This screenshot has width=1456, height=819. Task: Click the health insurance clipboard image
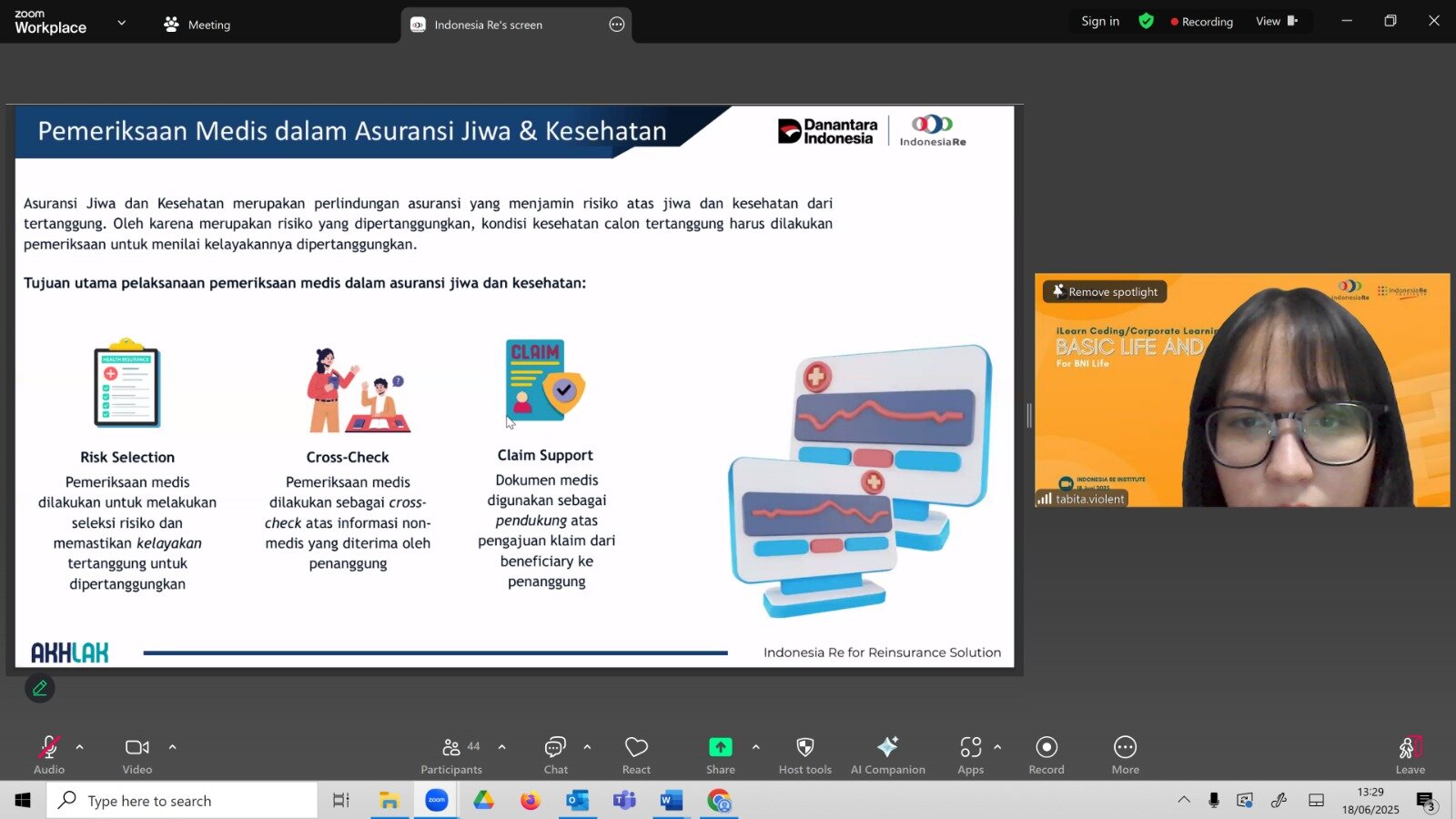[x=127, y=383]
